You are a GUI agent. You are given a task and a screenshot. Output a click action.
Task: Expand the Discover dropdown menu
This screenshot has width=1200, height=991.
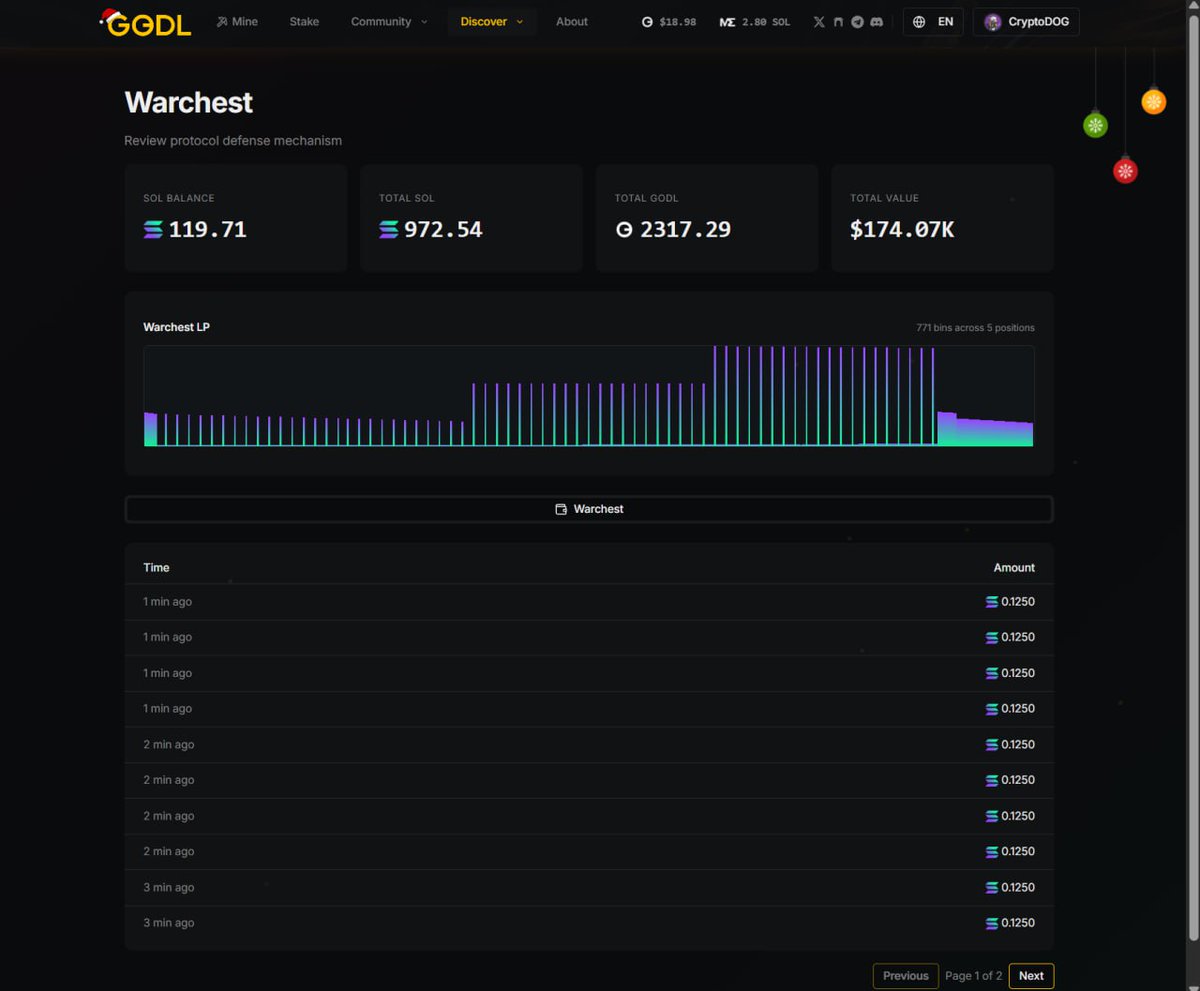[492, 22]
